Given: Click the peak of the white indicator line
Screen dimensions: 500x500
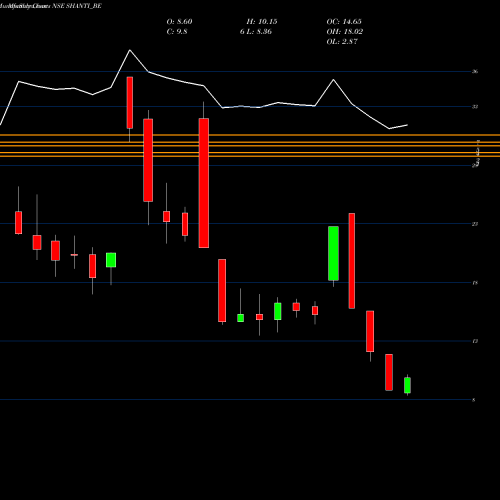Looking at the screenshot, I should [x=130, y=50].
